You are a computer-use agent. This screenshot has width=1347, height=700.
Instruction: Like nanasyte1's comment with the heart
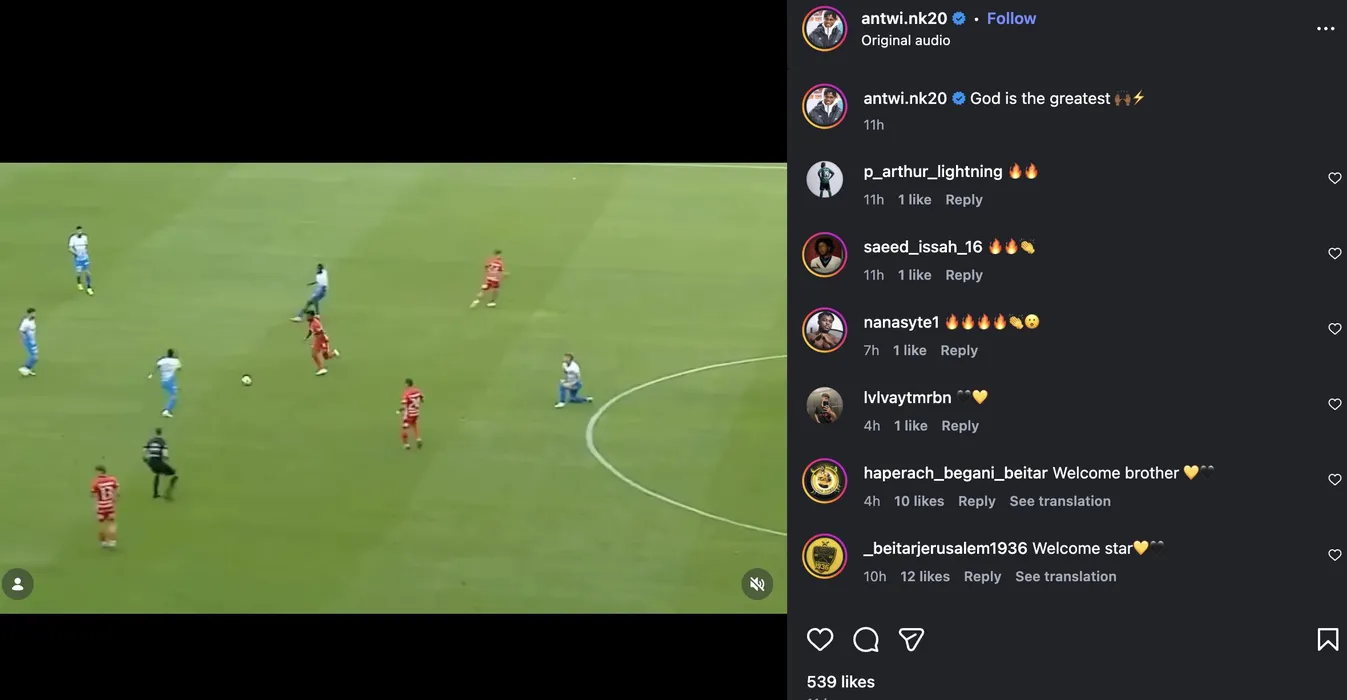1335,329
